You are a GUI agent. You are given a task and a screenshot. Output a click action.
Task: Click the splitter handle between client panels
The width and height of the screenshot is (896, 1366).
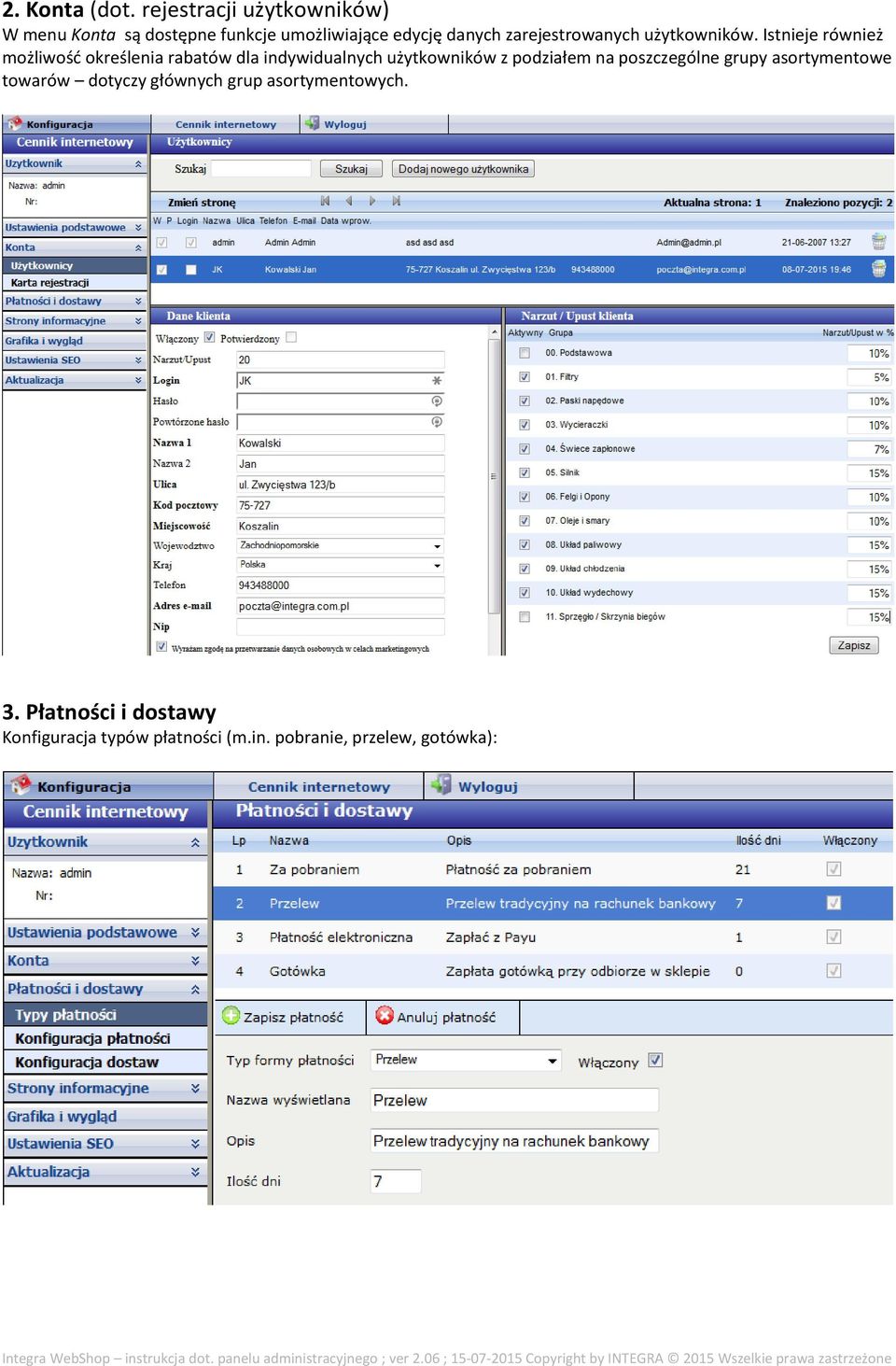493,476
